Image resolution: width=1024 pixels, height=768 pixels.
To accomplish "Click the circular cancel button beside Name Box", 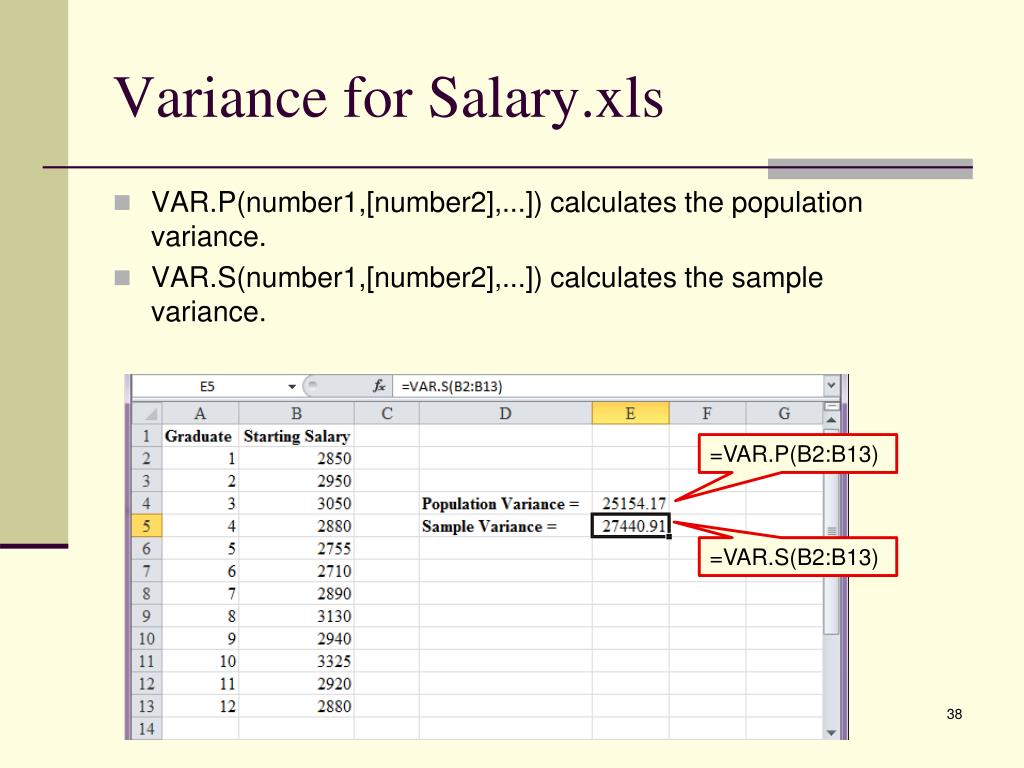I will tap(313, 386).
